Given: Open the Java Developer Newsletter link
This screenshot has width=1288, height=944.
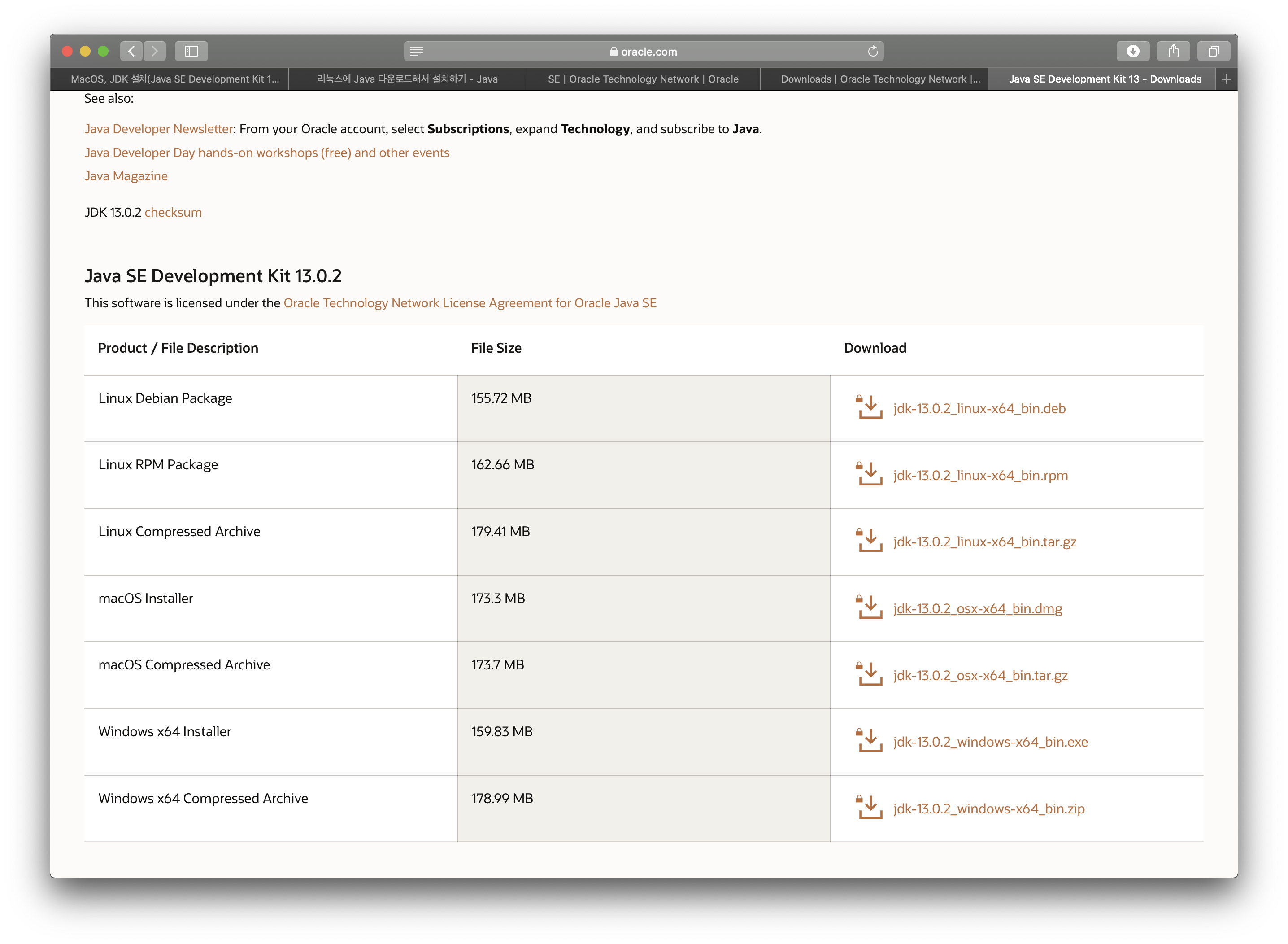Looking at the screenshot, I should (158, 129).
